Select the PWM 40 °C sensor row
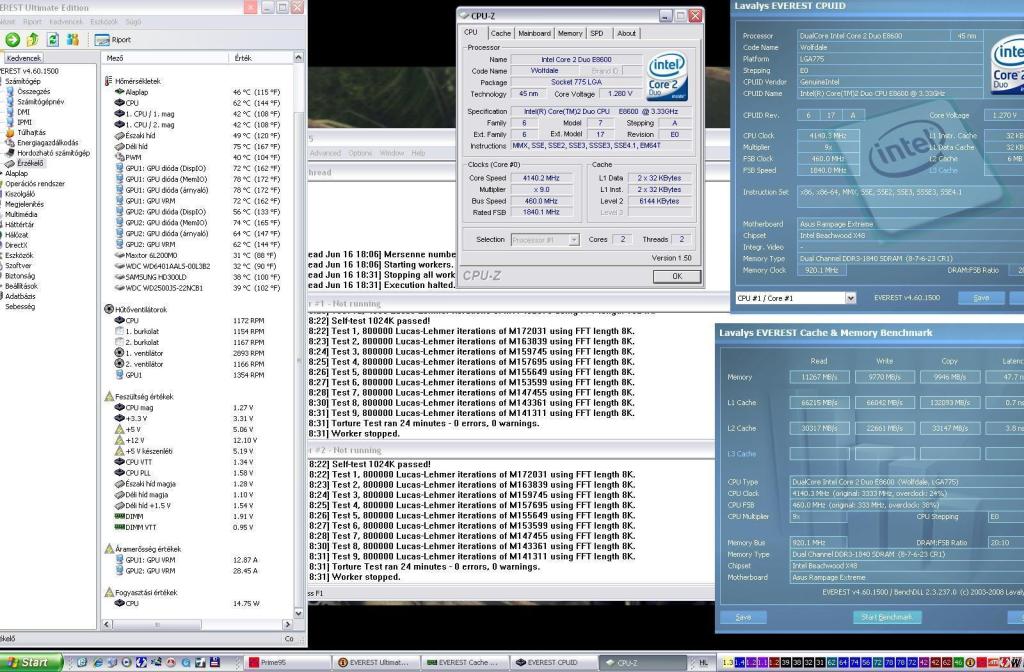This screenshot has width=1024, height=672. click(197, 157)
